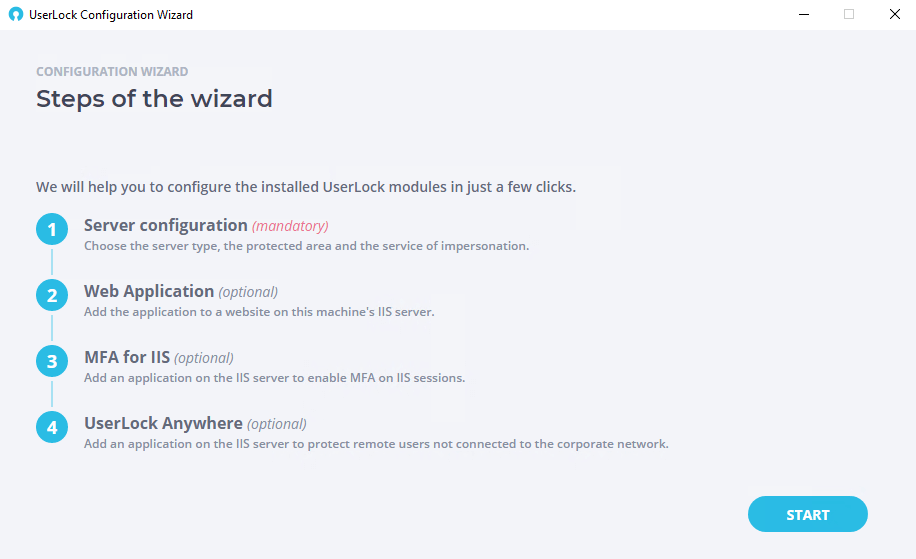Viewport: 916px width, 559px height.
Task: Select the step 2 circle icon
Action: pyautogui.click(x=52, y=295)
